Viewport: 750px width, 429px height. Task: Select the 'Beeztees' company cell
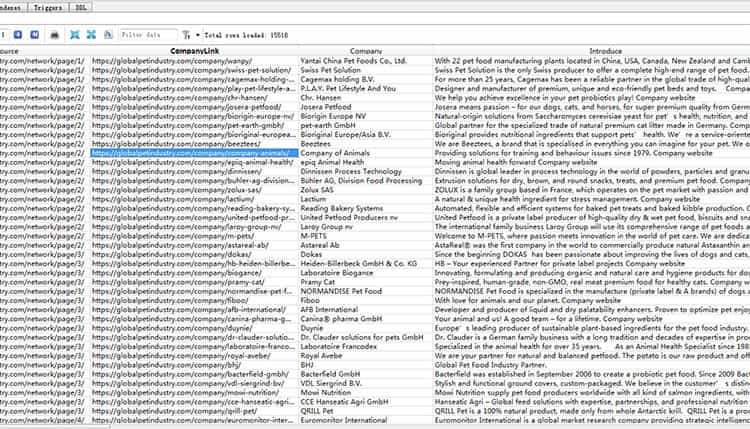point(366,143)
